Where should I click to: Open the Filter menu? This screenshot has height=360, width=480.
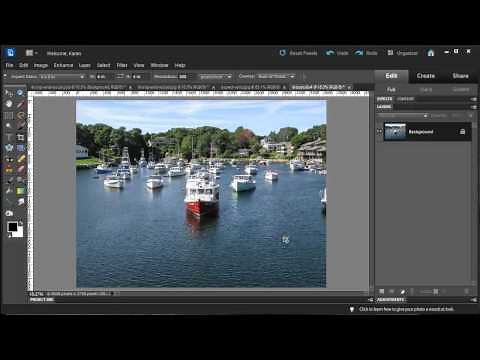pyautogui.click(x=122, y=65)
